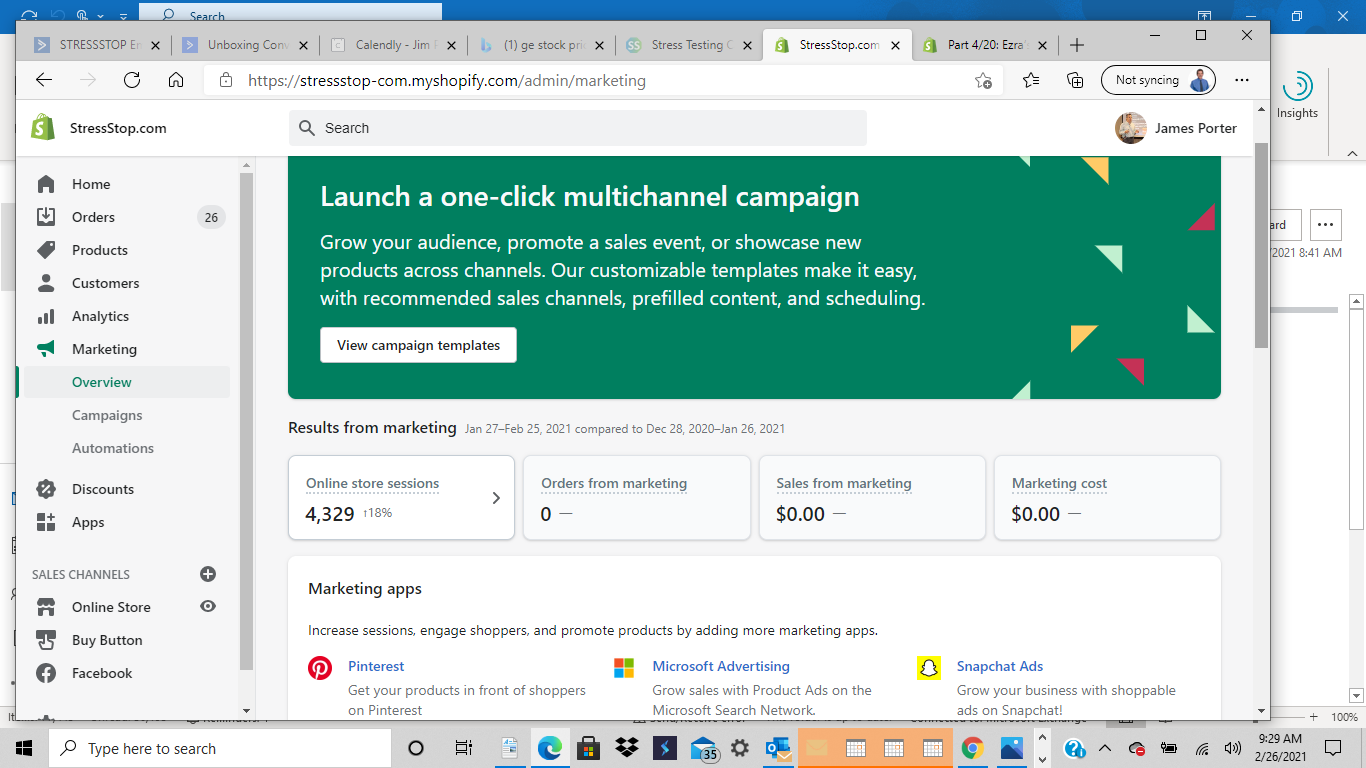Open the Microsoft Advertising link

tap(720, 666)
